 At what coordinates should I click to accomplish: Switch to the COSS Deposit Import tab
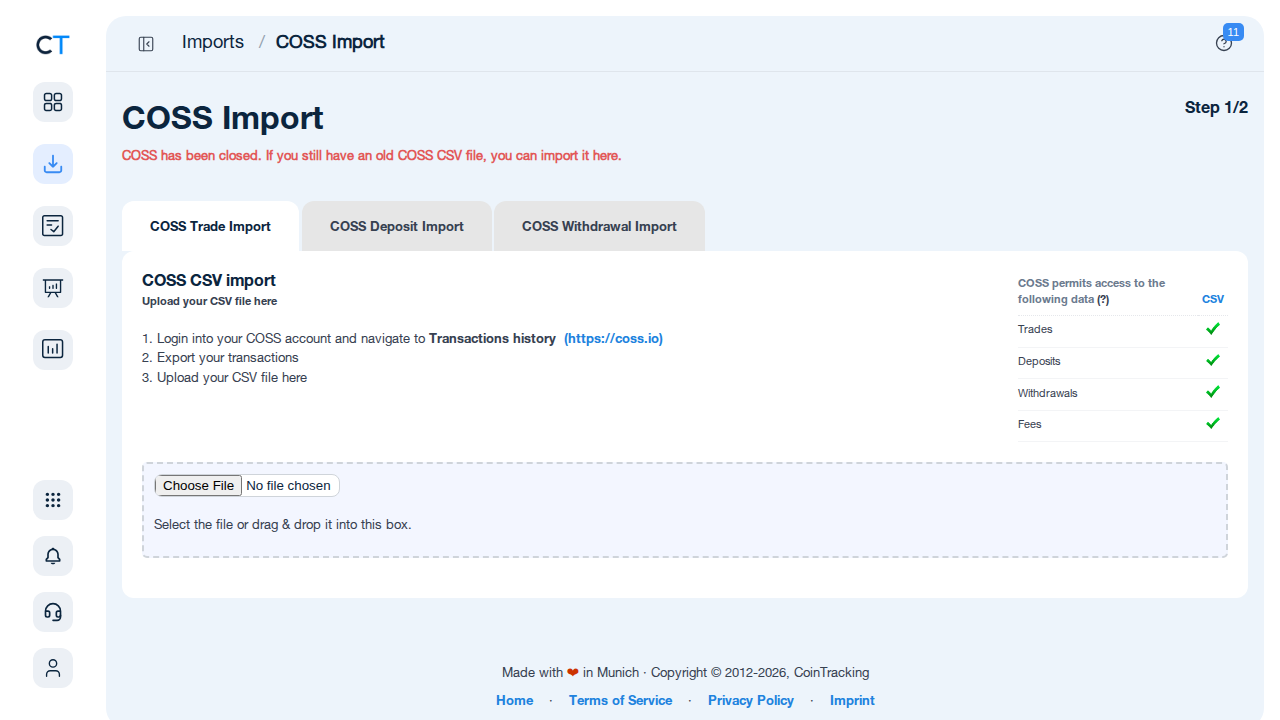pyautogui.click(x=397, y=226)
